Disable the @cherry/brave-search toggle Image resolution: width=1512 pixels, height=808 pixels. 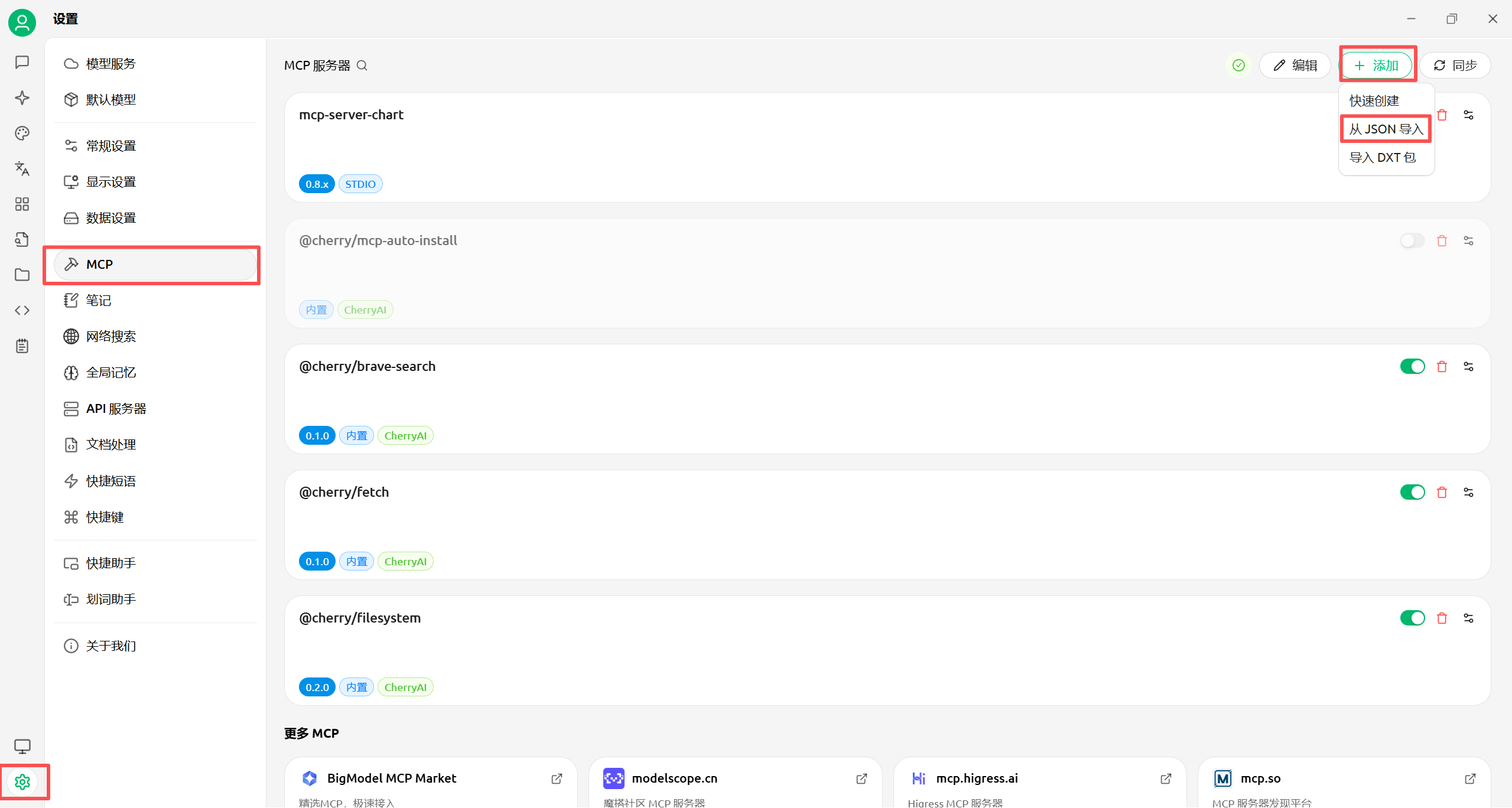point(1412,367)
